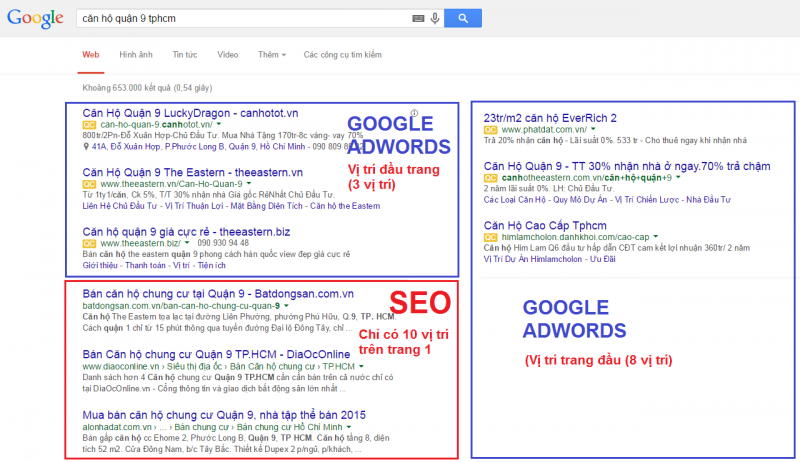This screenshot has width=800, height=462.
Task: Open 'Căn hộ the Eastern' sitelink
Action: (x=345, y=206)
